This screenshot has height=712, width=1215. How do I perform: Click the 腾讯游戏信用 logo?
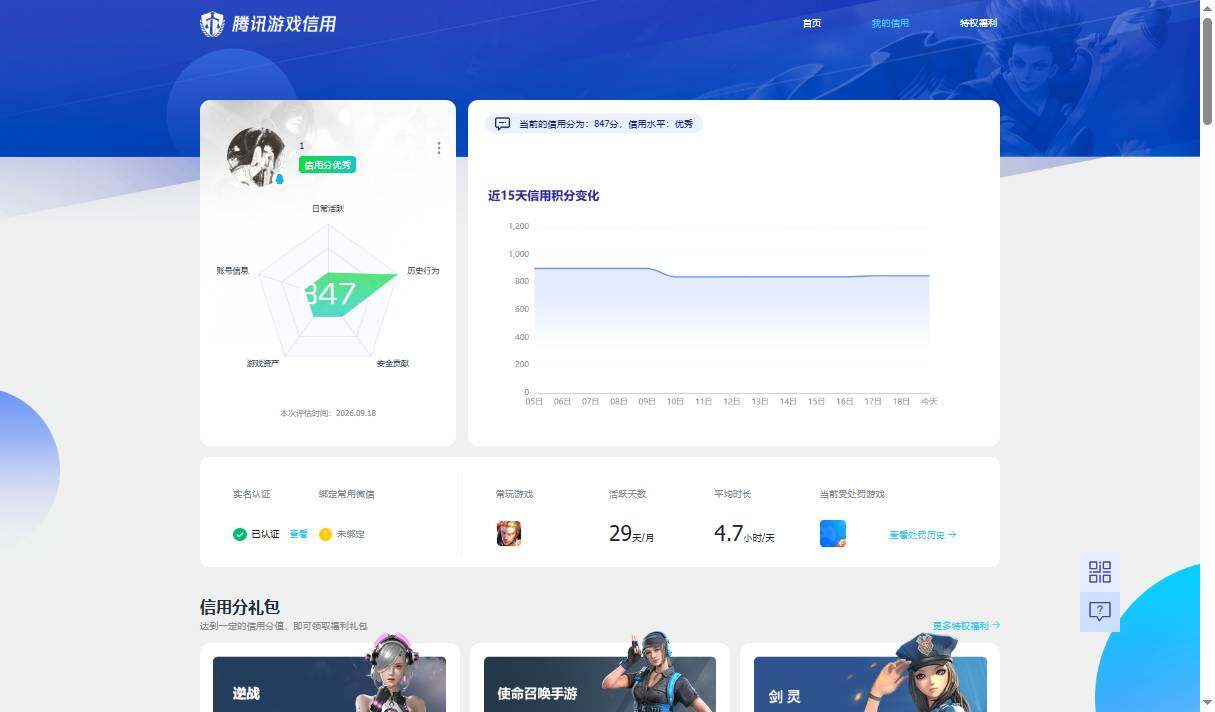pyautogui.click(x=268, y=24)
